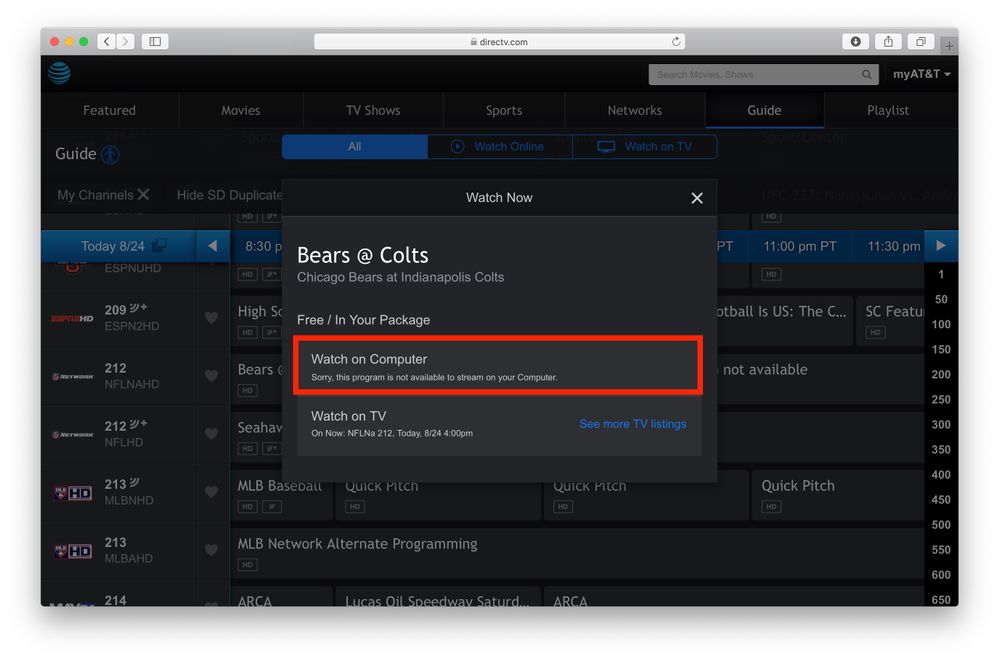This screenshot has width=999, height=660.
Task: Open Safari downloads button
Action: (856, 41)
